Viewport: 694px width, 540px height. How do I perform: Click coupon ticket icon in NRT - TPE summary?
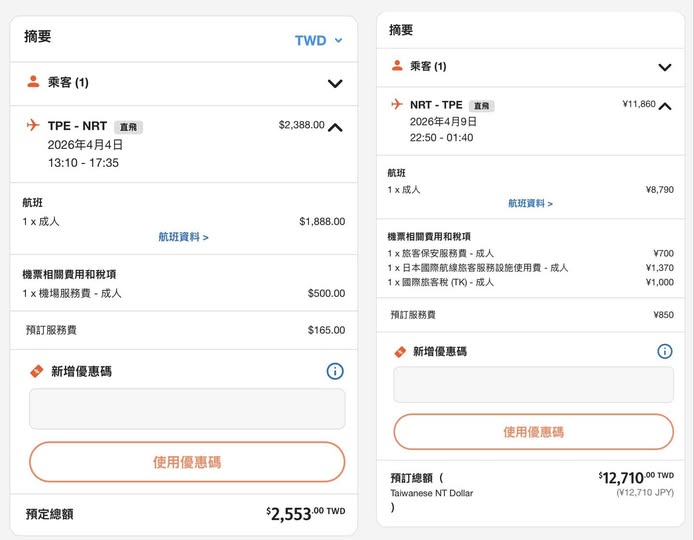[400, 352]
